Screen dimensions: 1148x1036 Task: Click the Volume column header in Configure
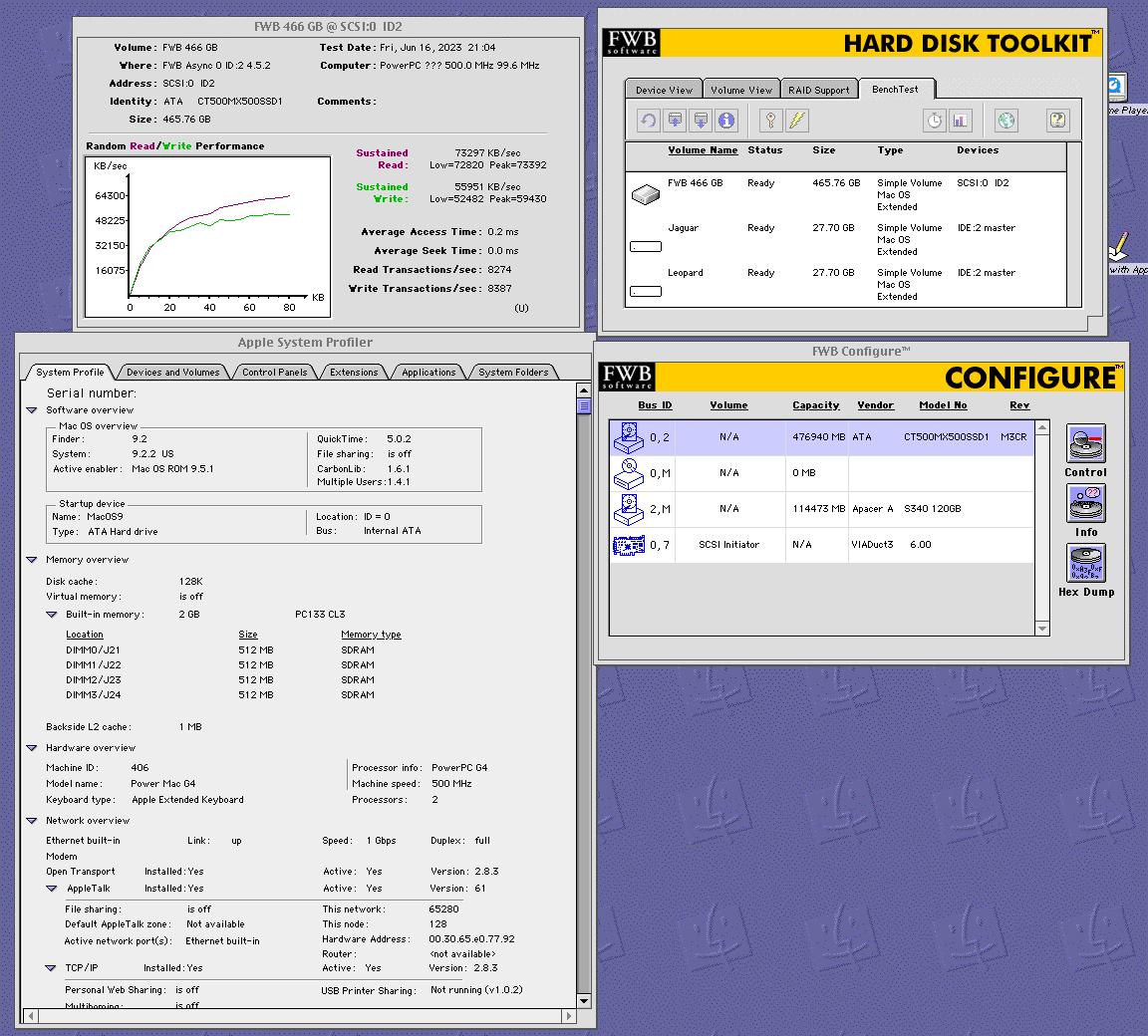(x=728, y=405)
